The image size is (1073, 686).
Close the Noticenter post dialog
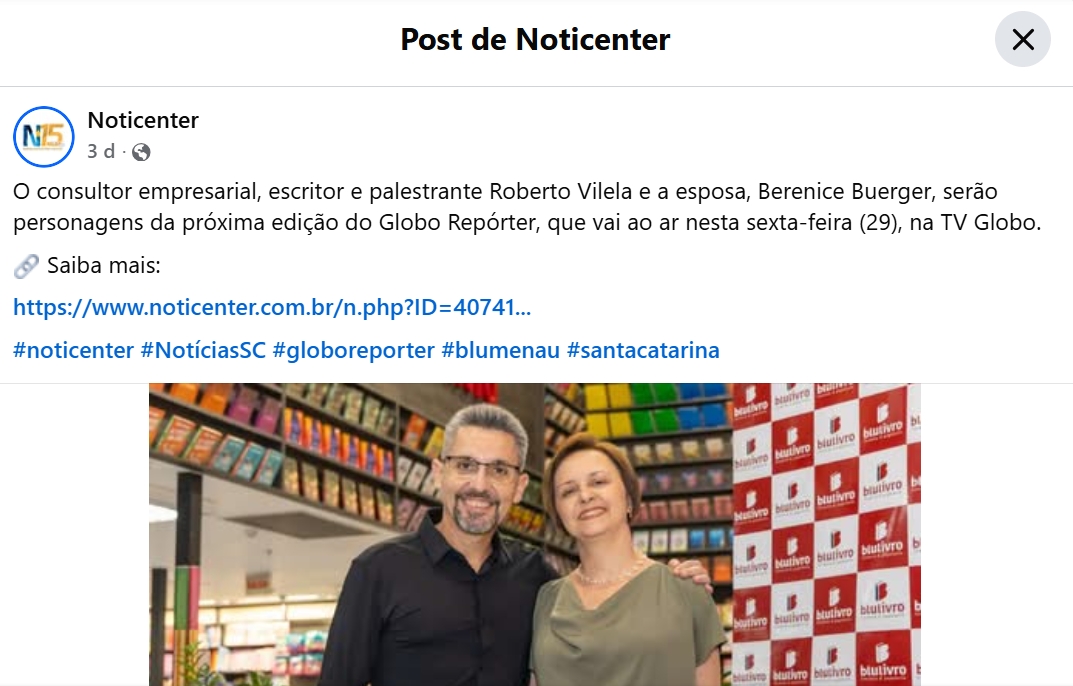pos(1022,39)
